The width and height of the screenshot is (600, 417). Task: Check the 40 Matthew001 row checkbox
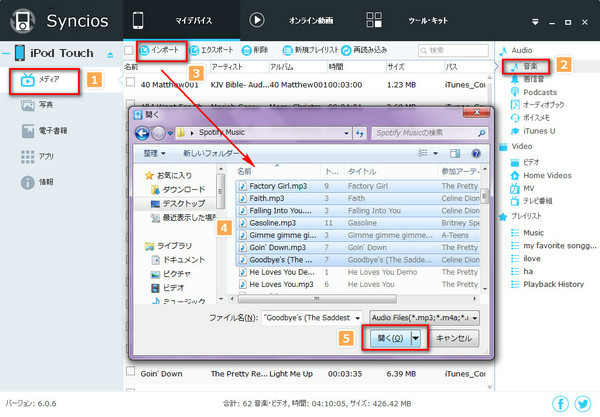[x=130, y=82]
